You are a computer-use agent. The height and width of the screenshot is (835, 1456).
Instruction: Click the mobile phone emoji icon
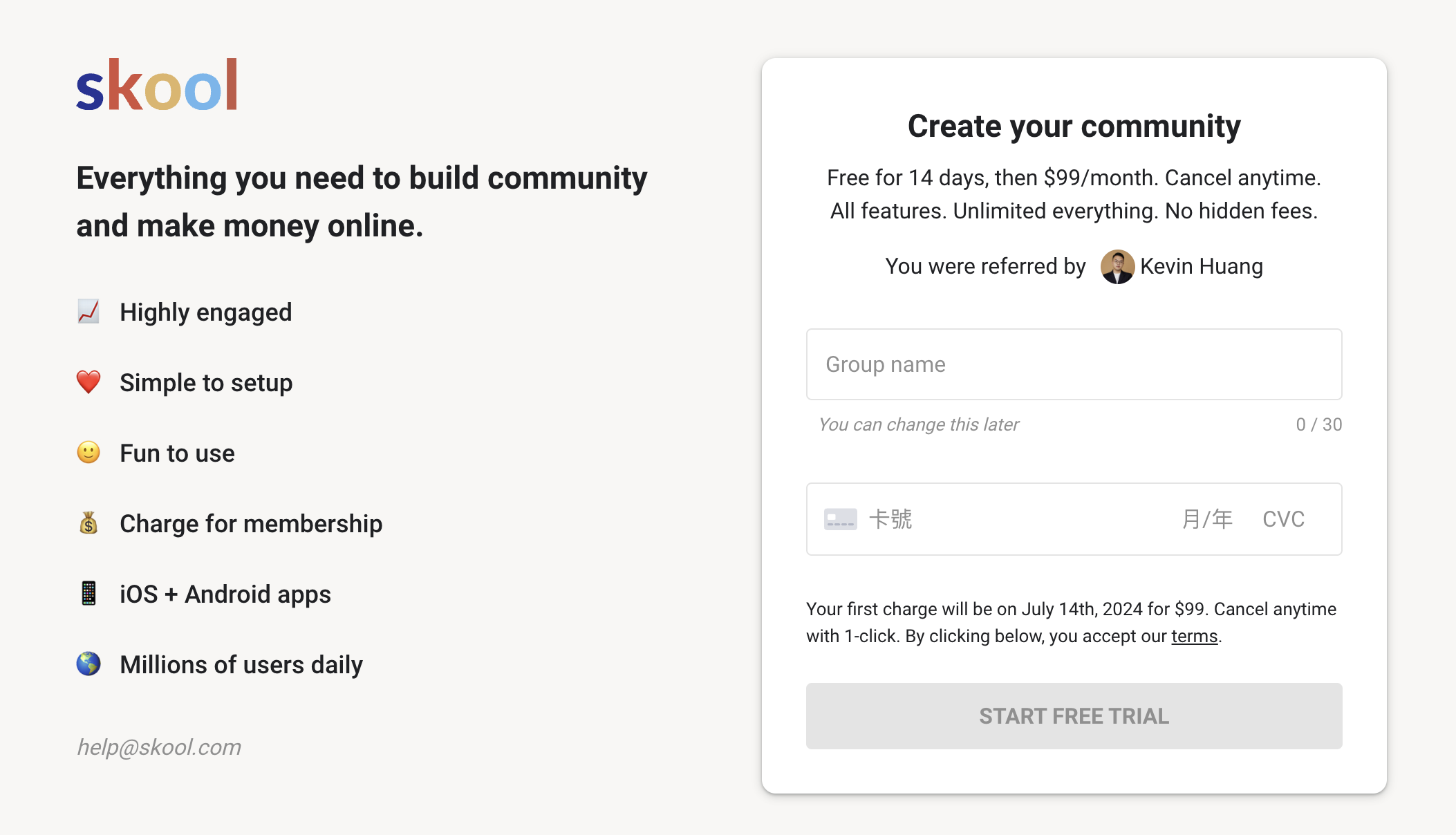point(88,594)
